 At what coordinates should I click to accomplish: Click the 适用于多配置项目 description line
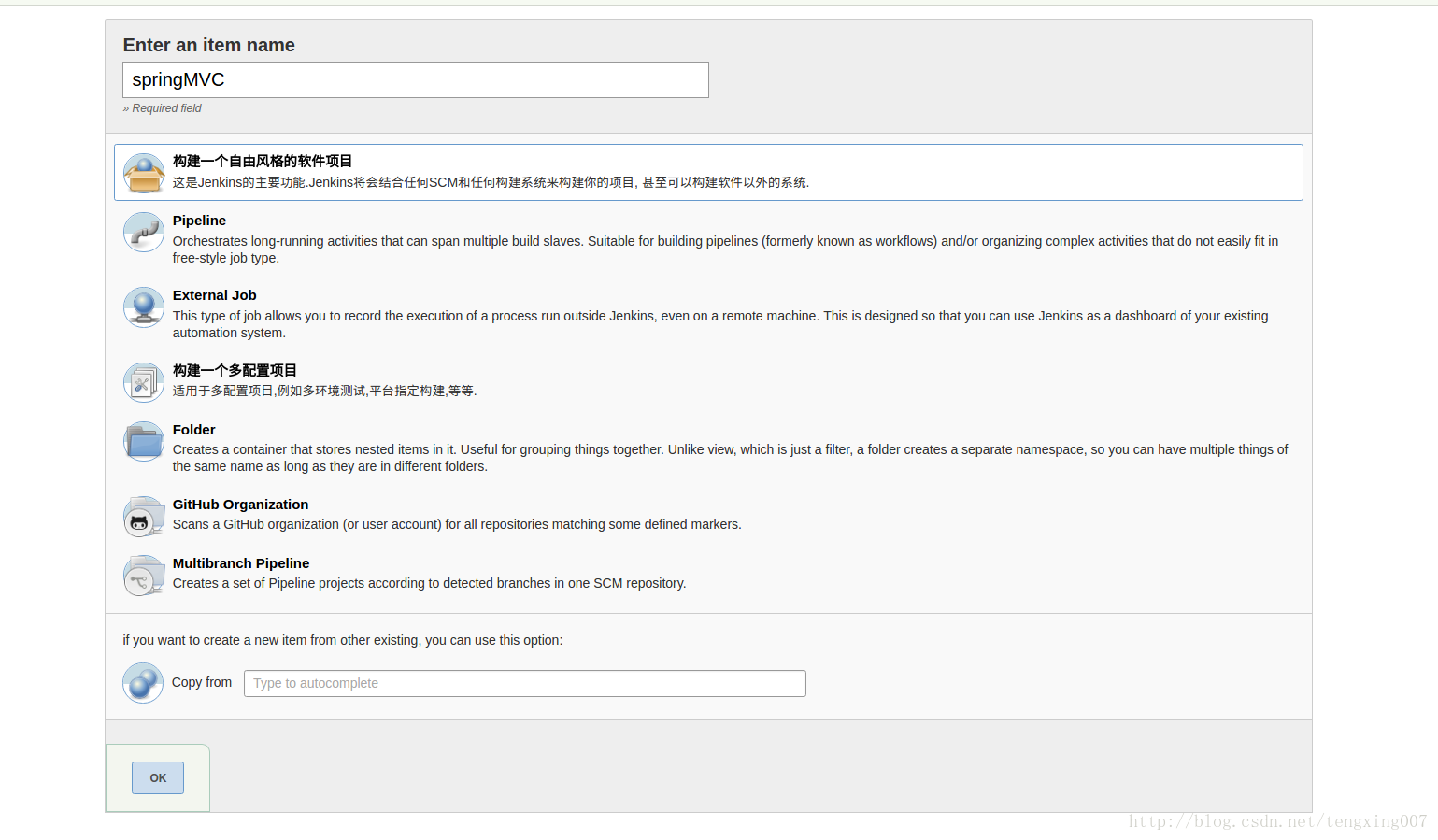click(324, 391)
